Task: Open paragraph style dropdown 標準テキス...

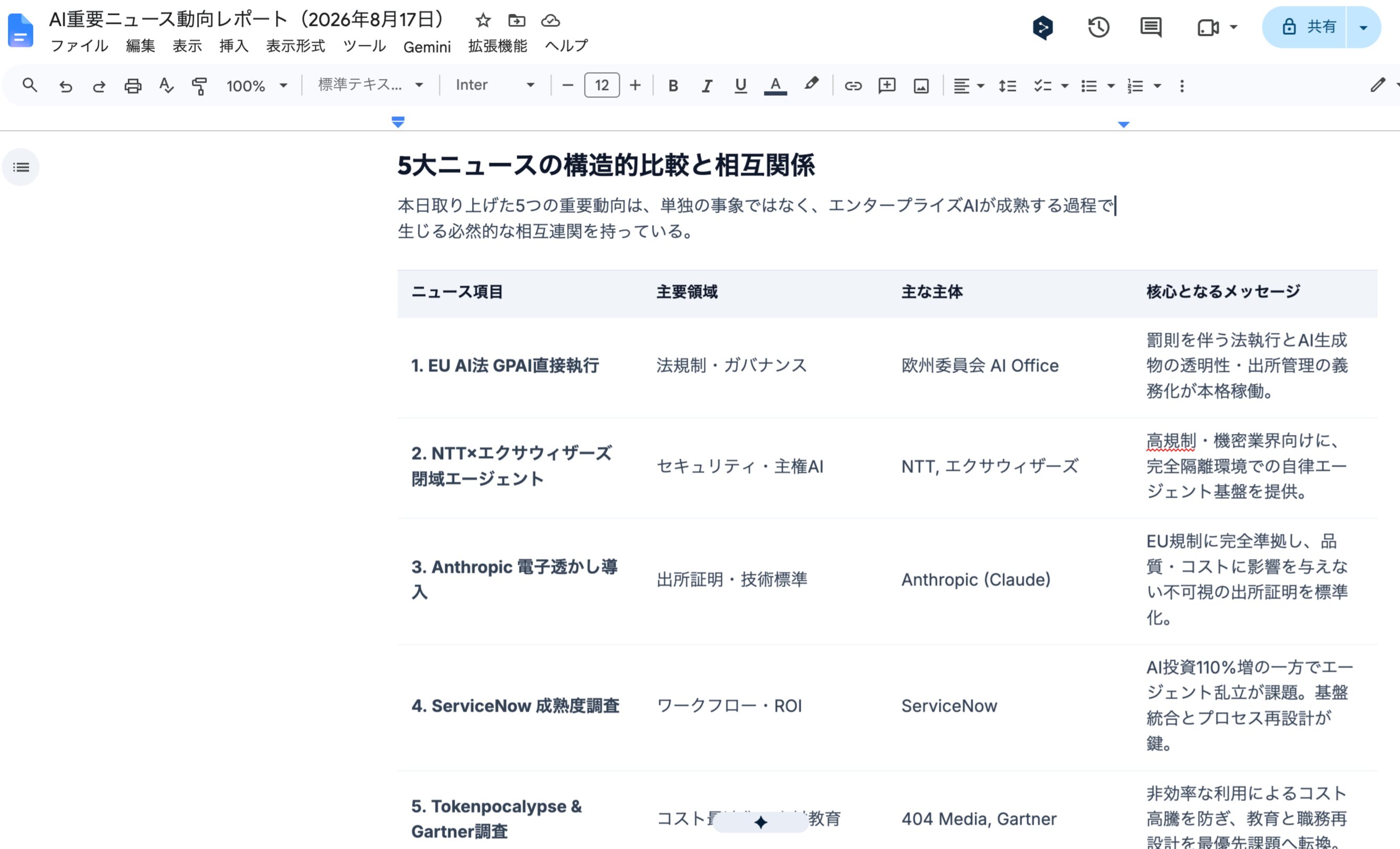Action: (x=371, y=85)
